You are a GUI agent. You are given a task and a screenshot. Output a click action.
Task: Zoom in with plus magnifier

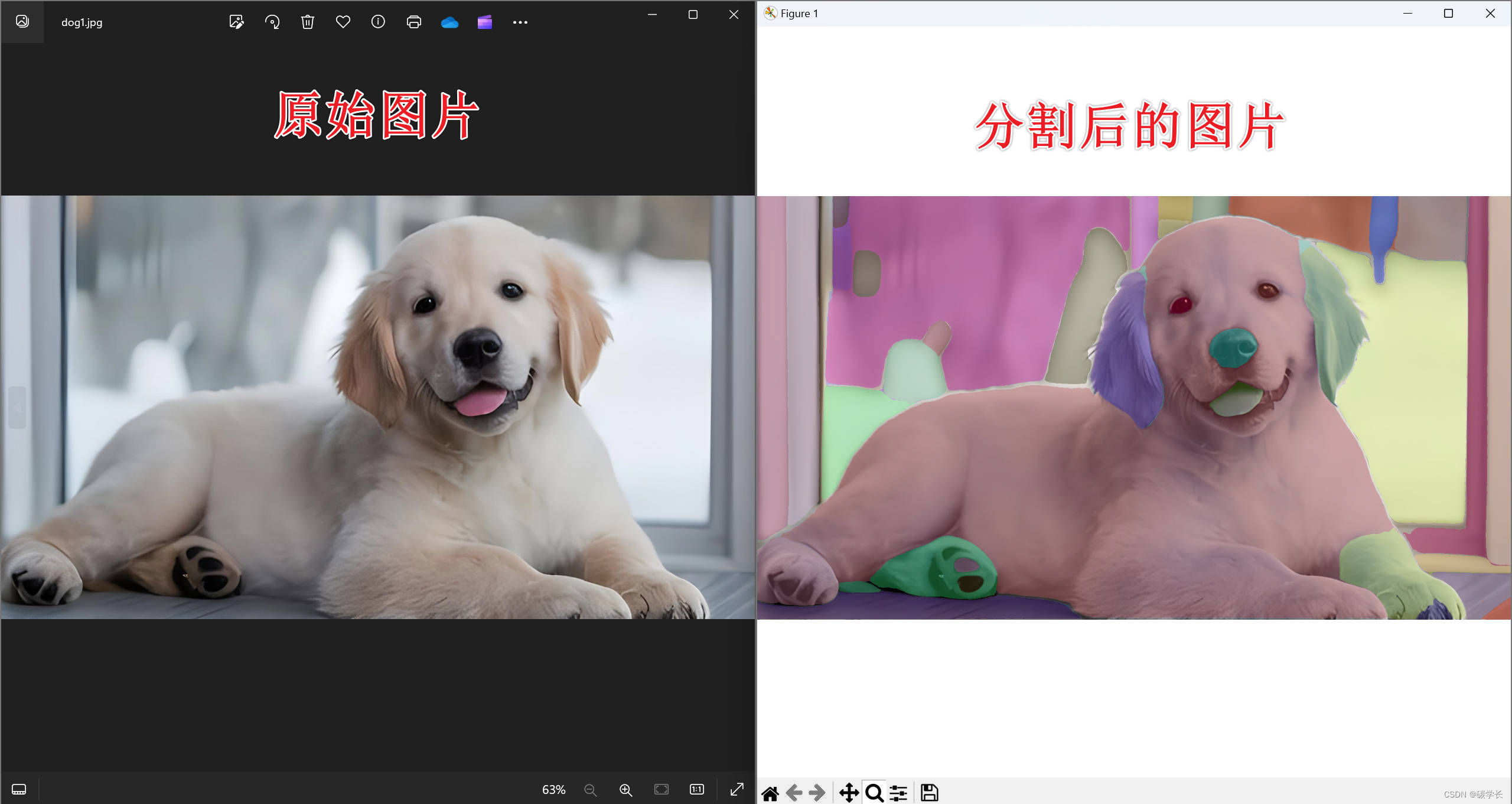625,790
